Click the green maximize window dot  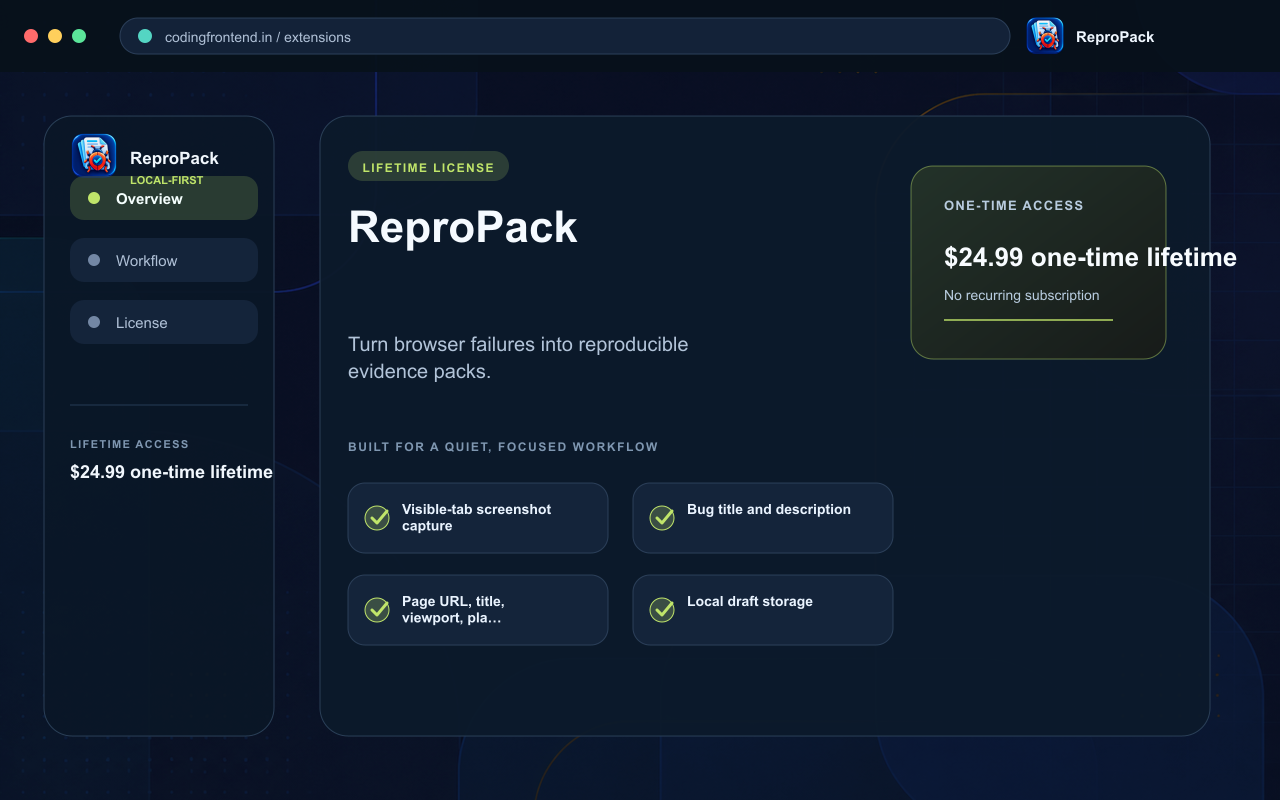tap(79, 36)
